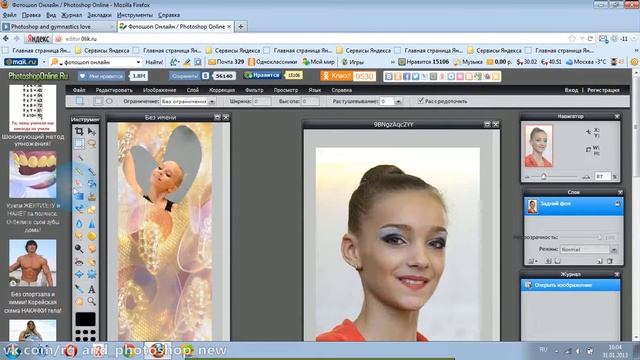
Task: Select the Magic Wand tool
Action: pyautogui.click(x=79, y=157)
